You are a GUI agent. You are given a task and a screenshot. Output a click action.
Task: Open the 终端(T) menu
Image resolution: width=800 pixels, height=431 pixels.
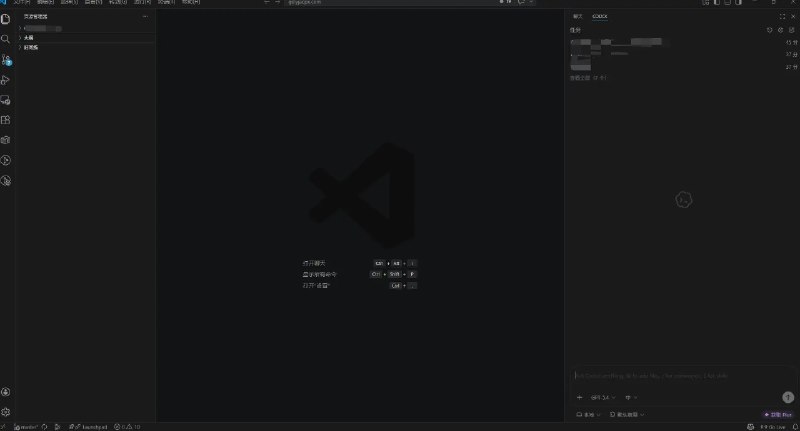(166, 2)
